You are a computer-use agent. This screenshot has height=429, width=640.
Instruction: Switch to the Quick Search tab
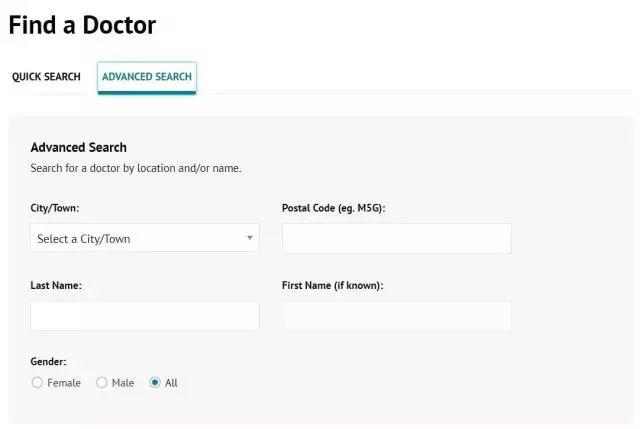coord(46,77)
